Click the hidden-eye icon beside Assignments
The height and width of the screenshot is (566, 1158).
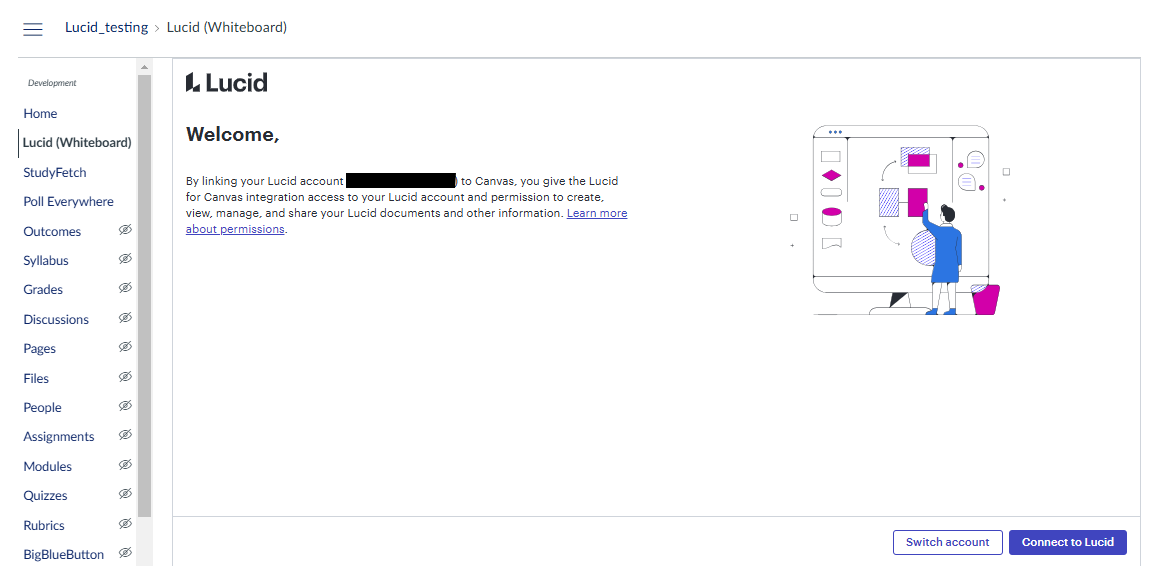pos(126,435)
